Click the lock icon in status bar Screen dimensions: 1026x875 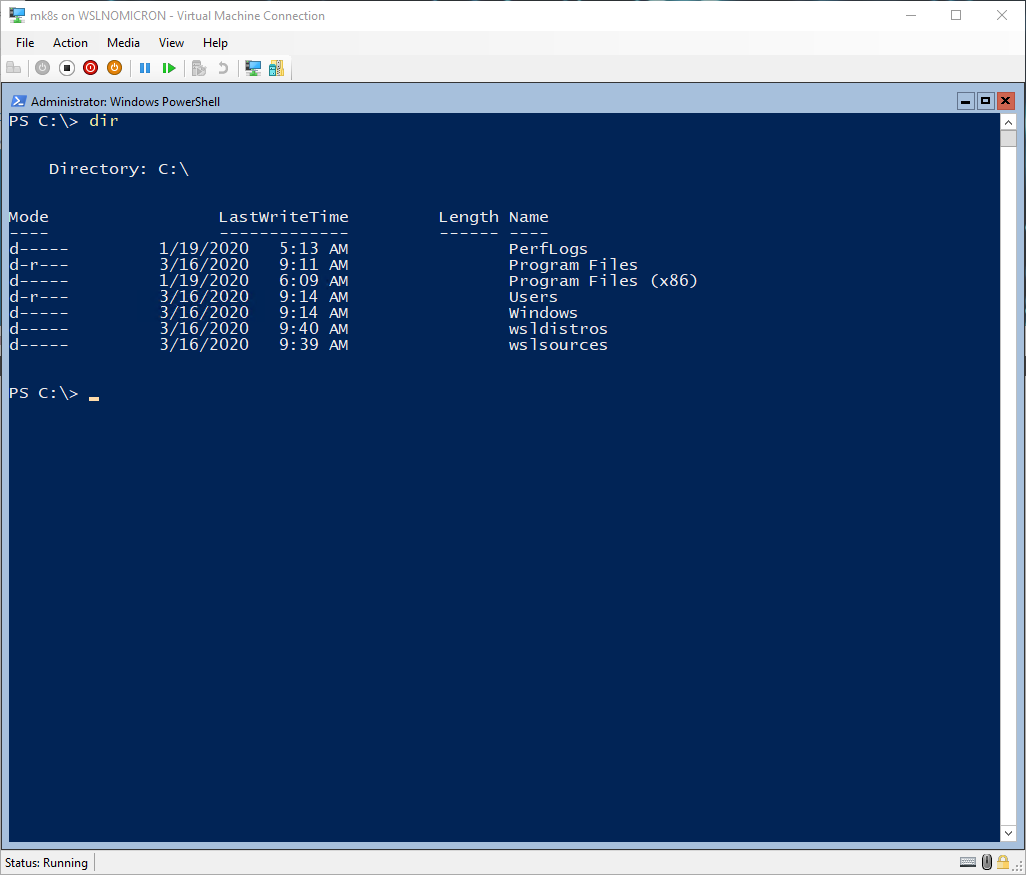pos(1003,862)
